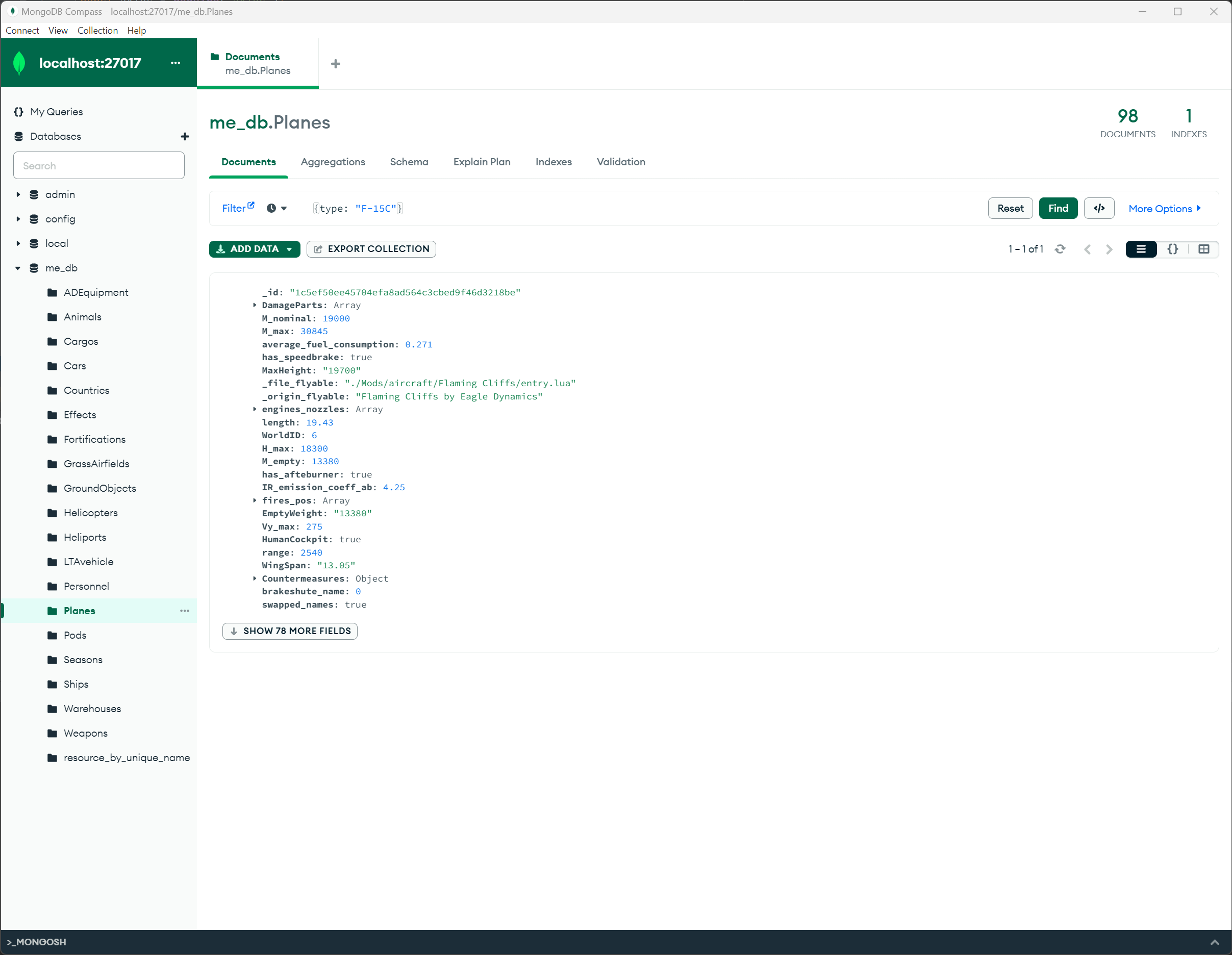
Task: Expand the MONGOSH shell chevron
Action: click(x=1215, y=942)
